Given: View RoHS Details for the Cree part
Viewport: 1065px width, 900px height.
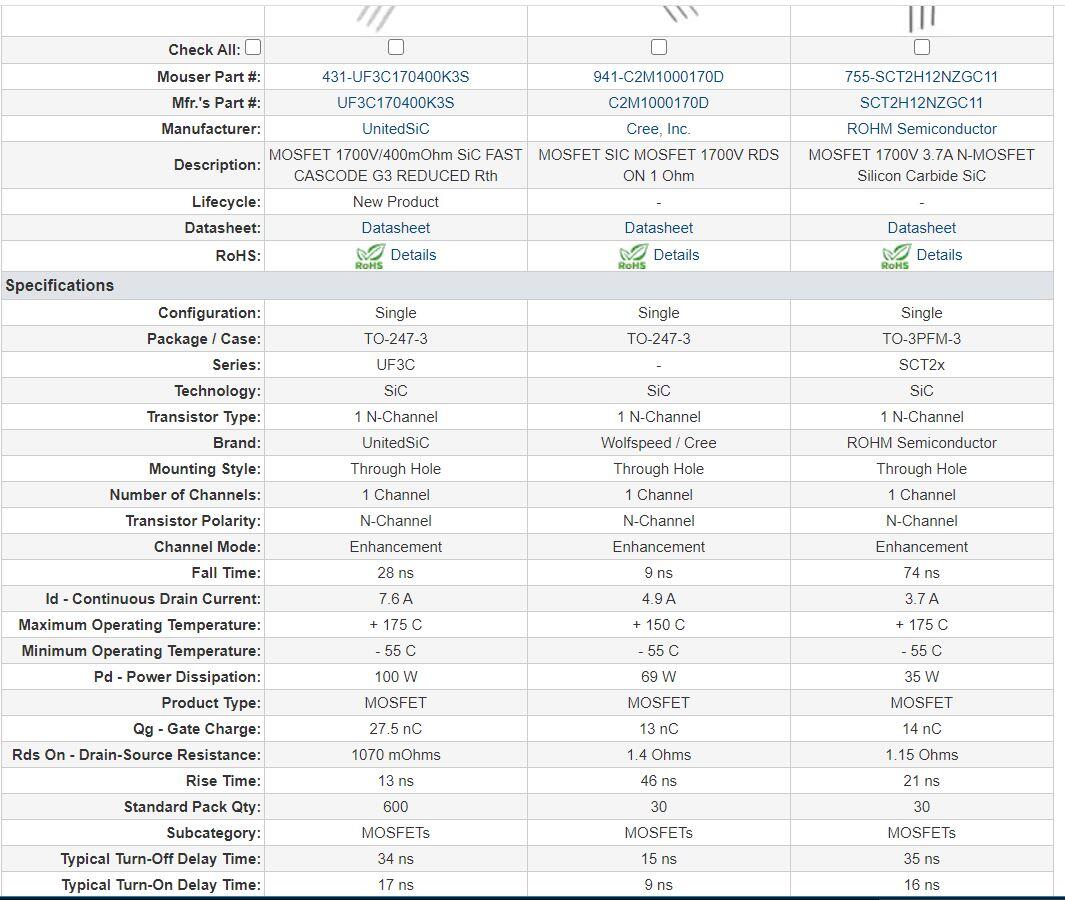Looking at the screenshot, I should point(676,255).
